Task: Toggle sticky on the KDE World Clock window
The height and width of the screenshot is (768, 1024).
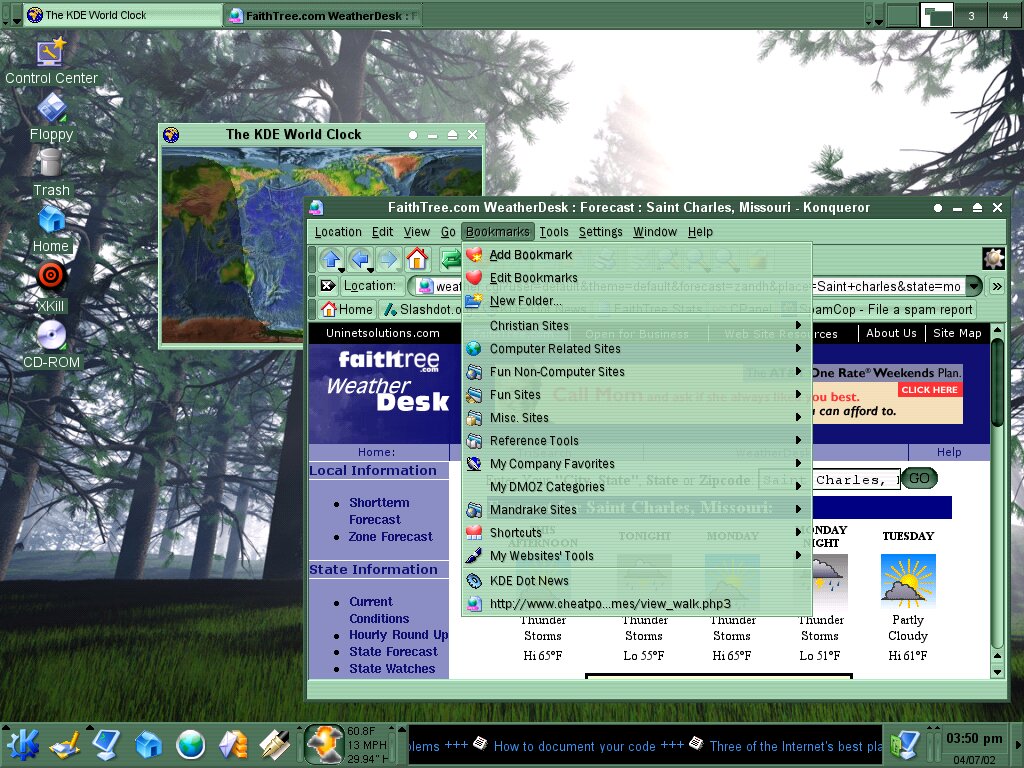Action: click(x=413, y=135)
